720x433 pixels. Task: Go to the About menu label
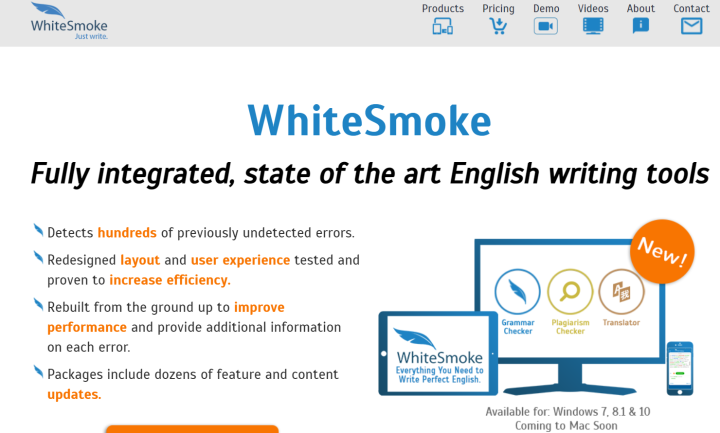pyautogui.click(x=641, y=8)
